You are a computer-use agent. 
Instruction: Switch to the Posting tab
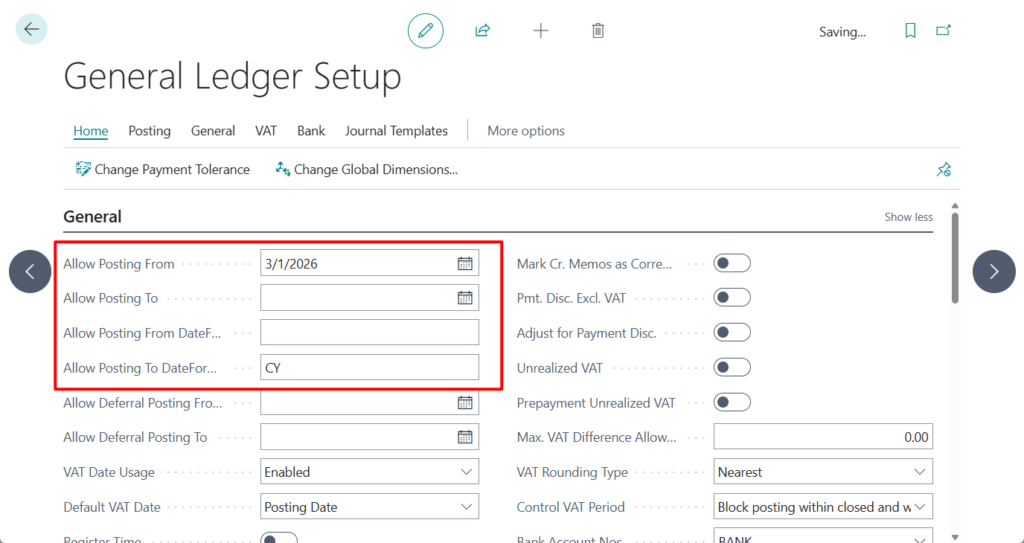coord(149,131)
